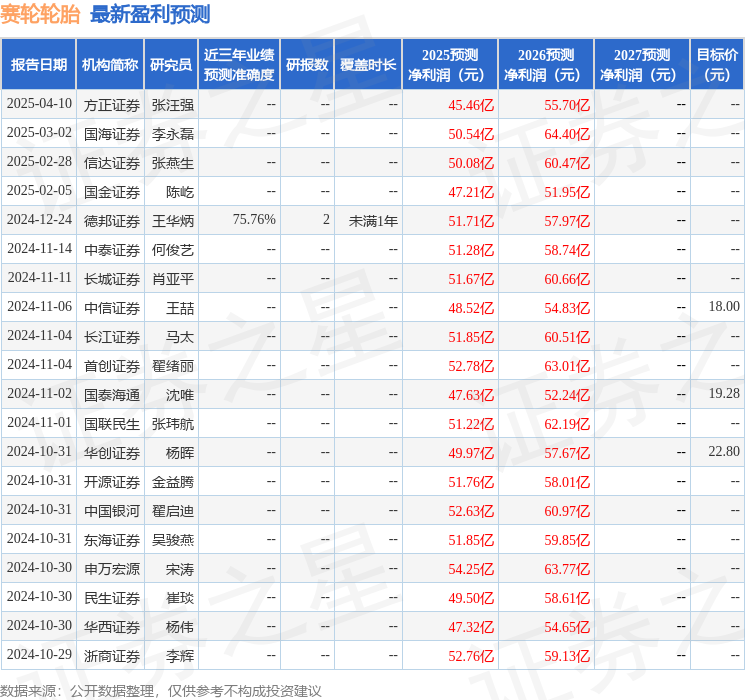The width and height of the screenshot is (745, 700).
Task: Select 方正证券 institution cell
Action: click(112, 105)
